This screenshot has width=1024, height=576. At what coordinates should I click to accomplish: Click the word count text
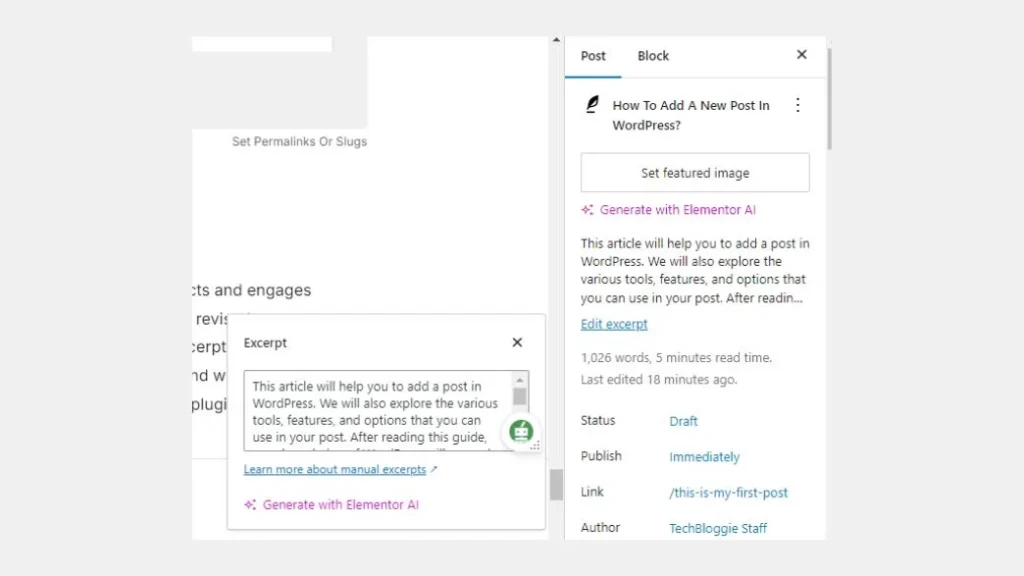676,358
